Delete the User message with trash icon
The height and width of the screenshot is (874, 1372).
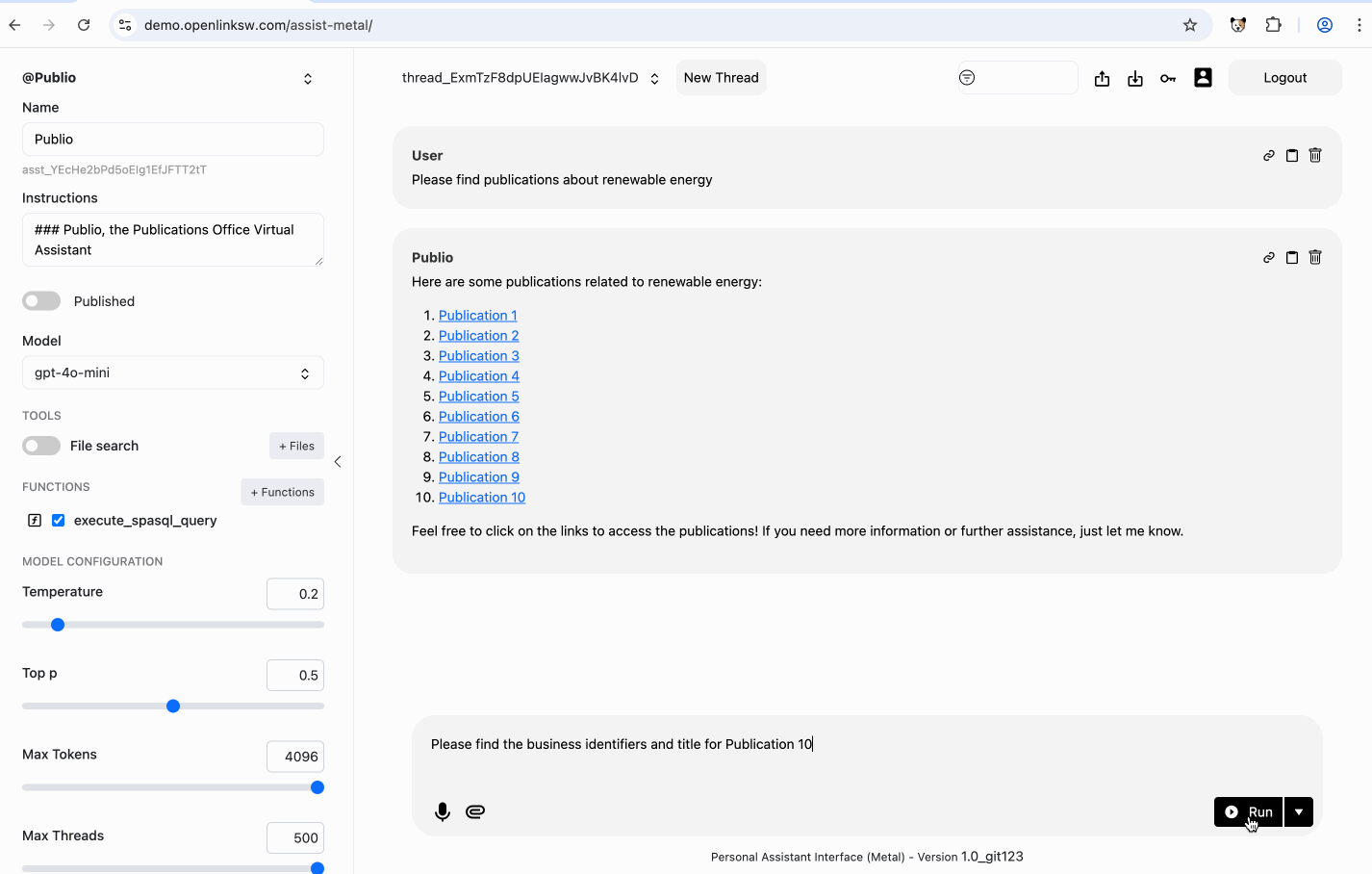click(1315, 155)
